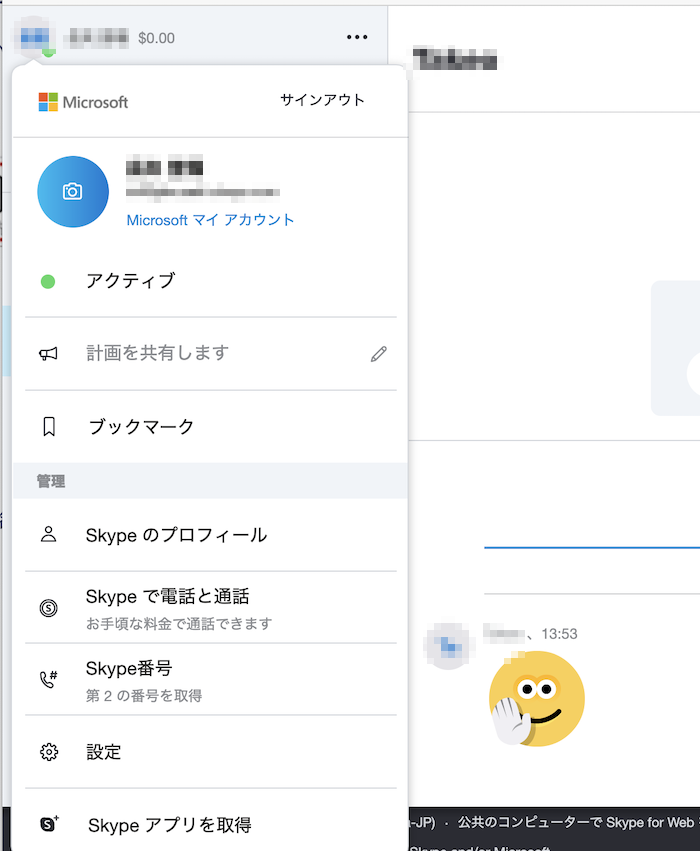This screenshot has width=700, height=851.
Task: Click the pencil edit icon
Action: [x=379, y=354]
